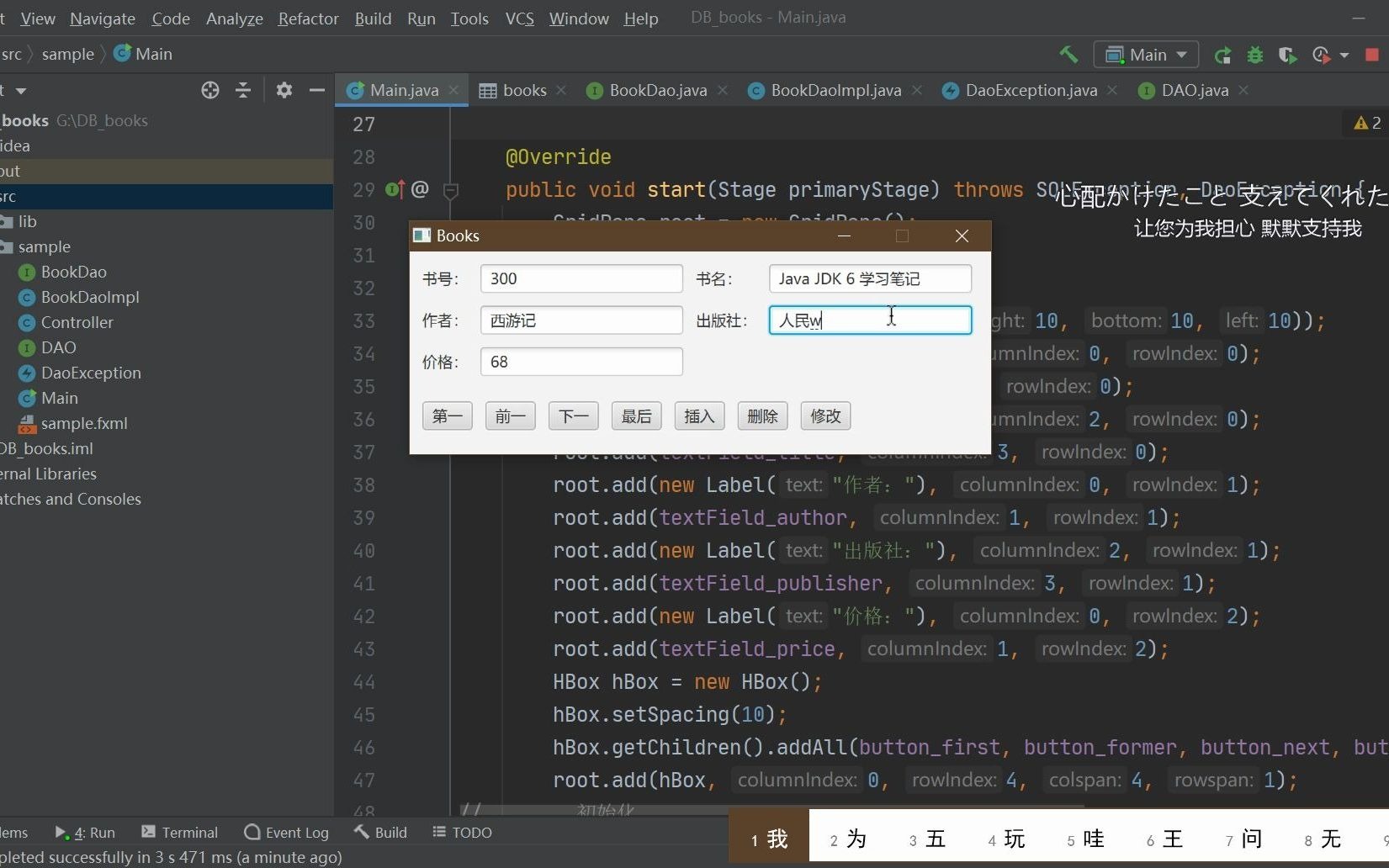This screenshot has width=1389, height=868.
Task: Click the 修改 modify button
Action: coord(826,416)
